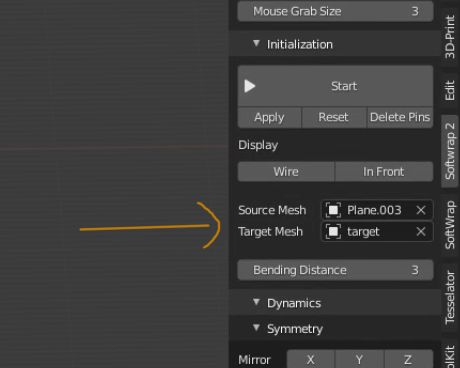460x368 pixels.
Task: Open the Edit sidebar tab
Action: point(450,90)
